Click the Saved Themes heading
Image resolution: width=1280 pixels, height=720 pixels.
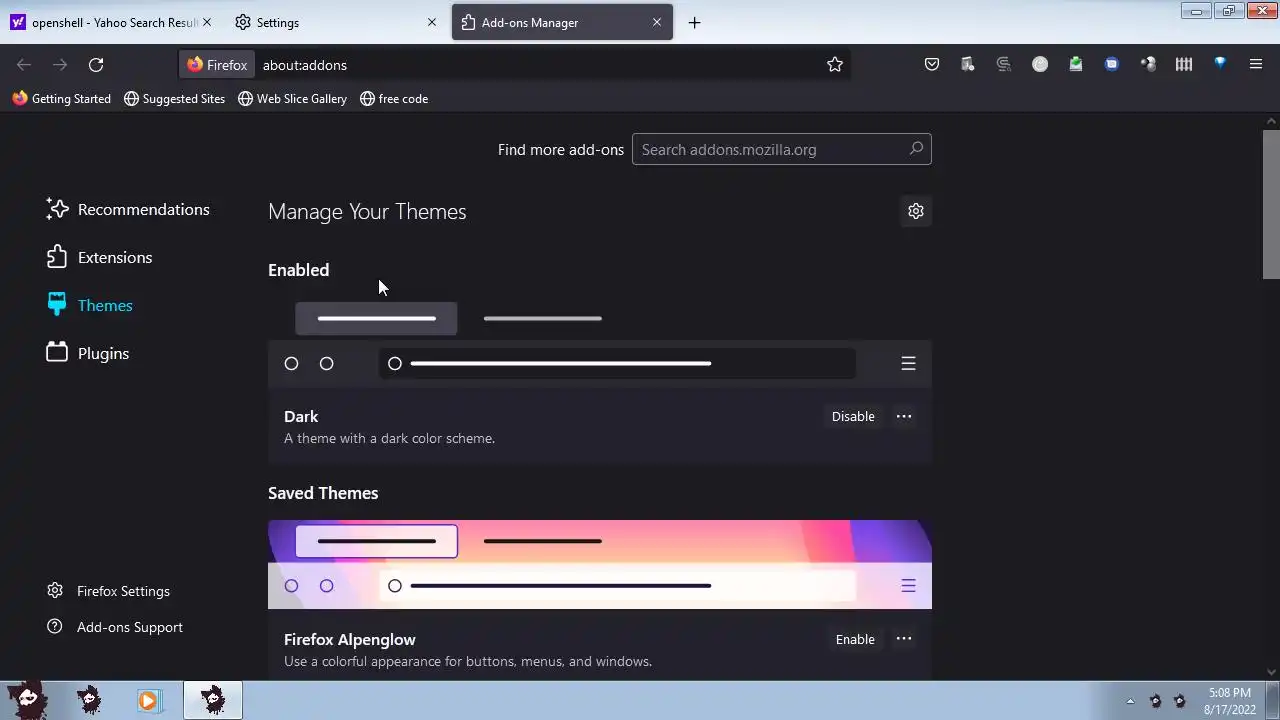pyautogui.click(x=323, y=493)
